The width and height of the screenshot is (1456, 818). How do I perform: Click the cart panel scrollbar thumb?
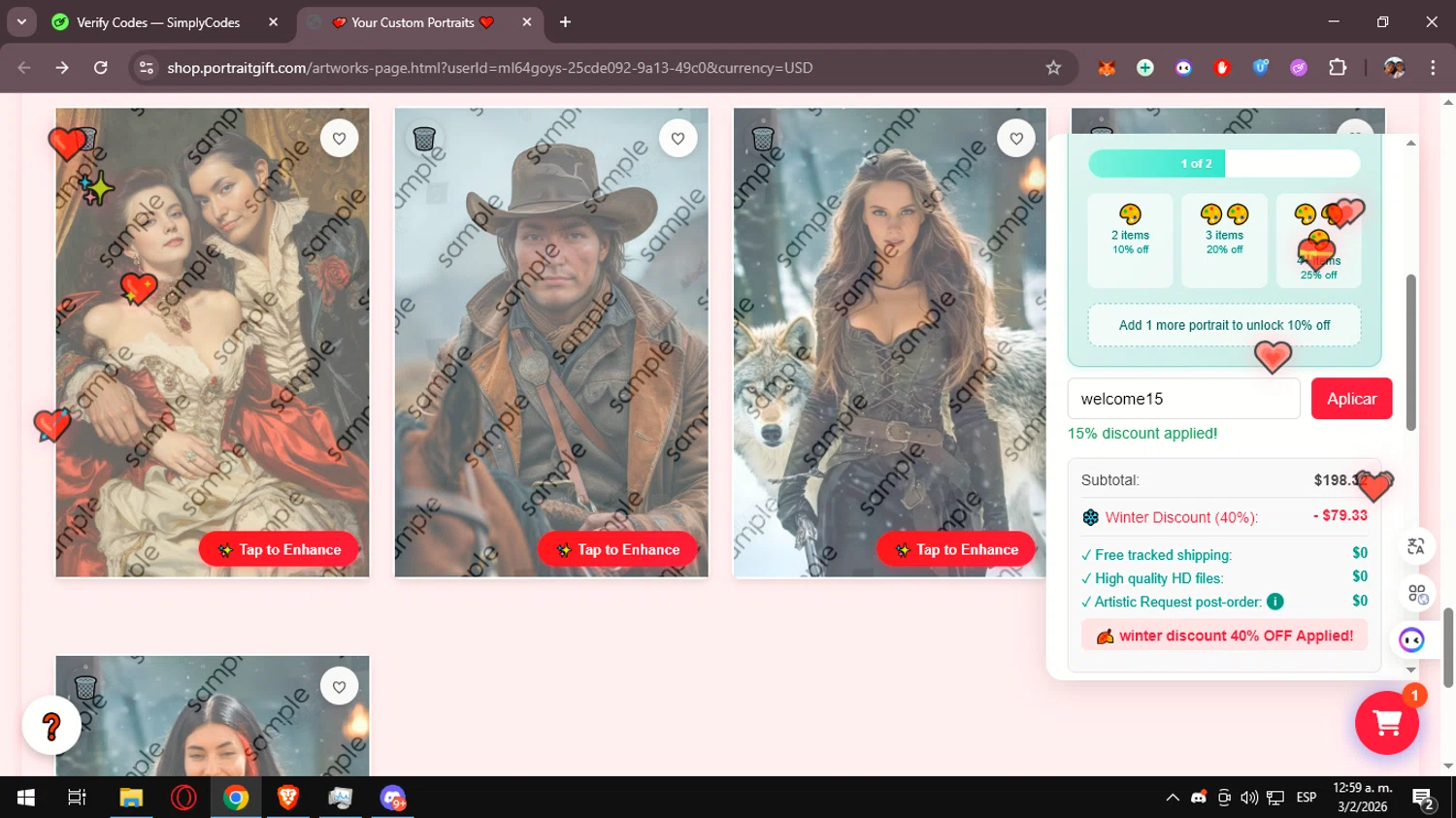point(1411,352)
